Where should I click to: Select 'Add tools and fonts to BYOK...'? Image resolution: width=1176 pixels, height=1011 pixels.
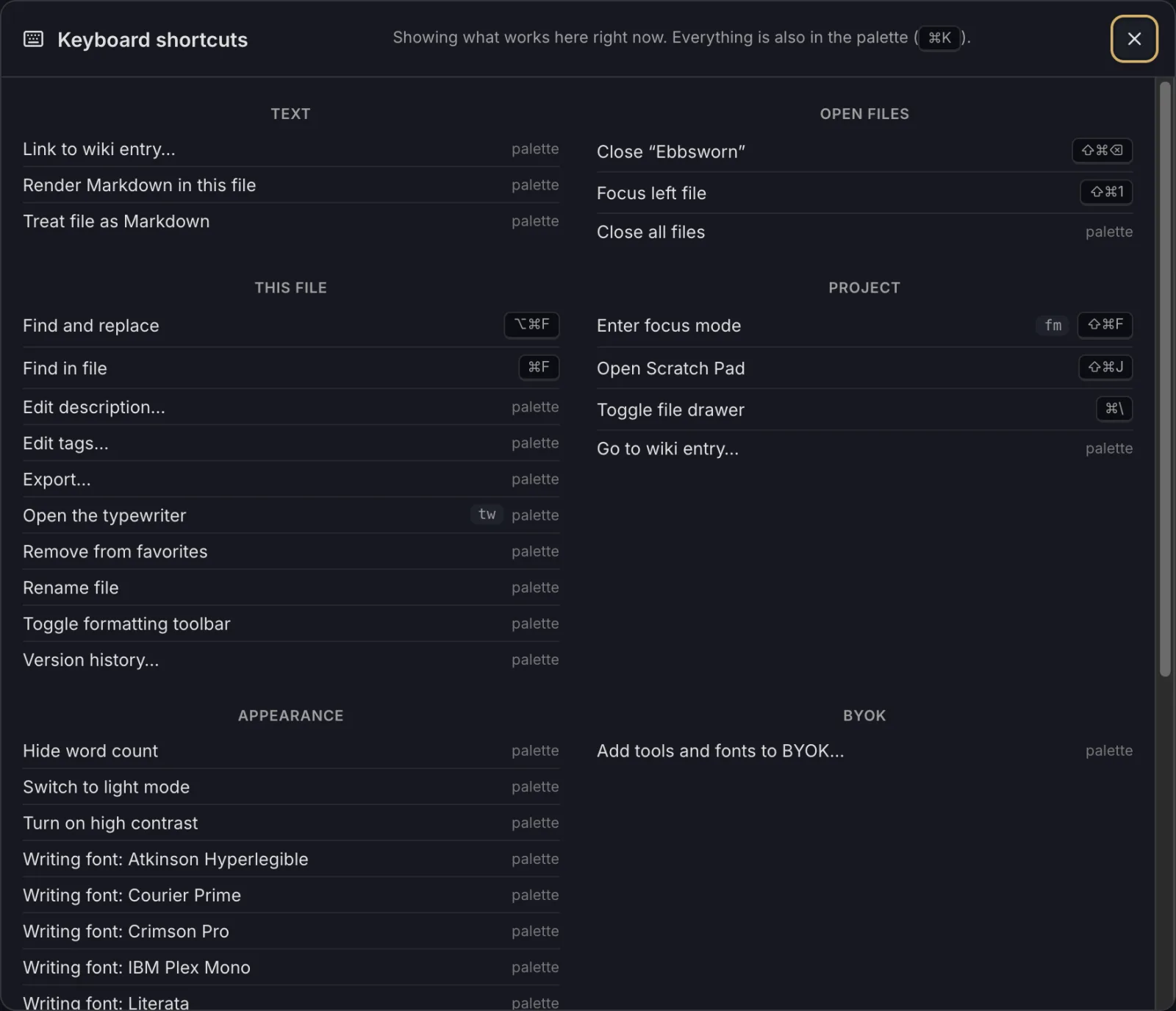coord(864,751)
